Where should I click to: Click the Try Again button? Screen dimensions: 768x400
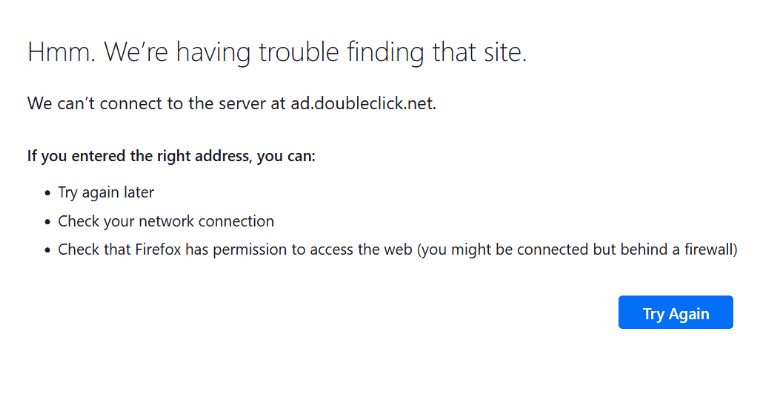tap(675, 313)
